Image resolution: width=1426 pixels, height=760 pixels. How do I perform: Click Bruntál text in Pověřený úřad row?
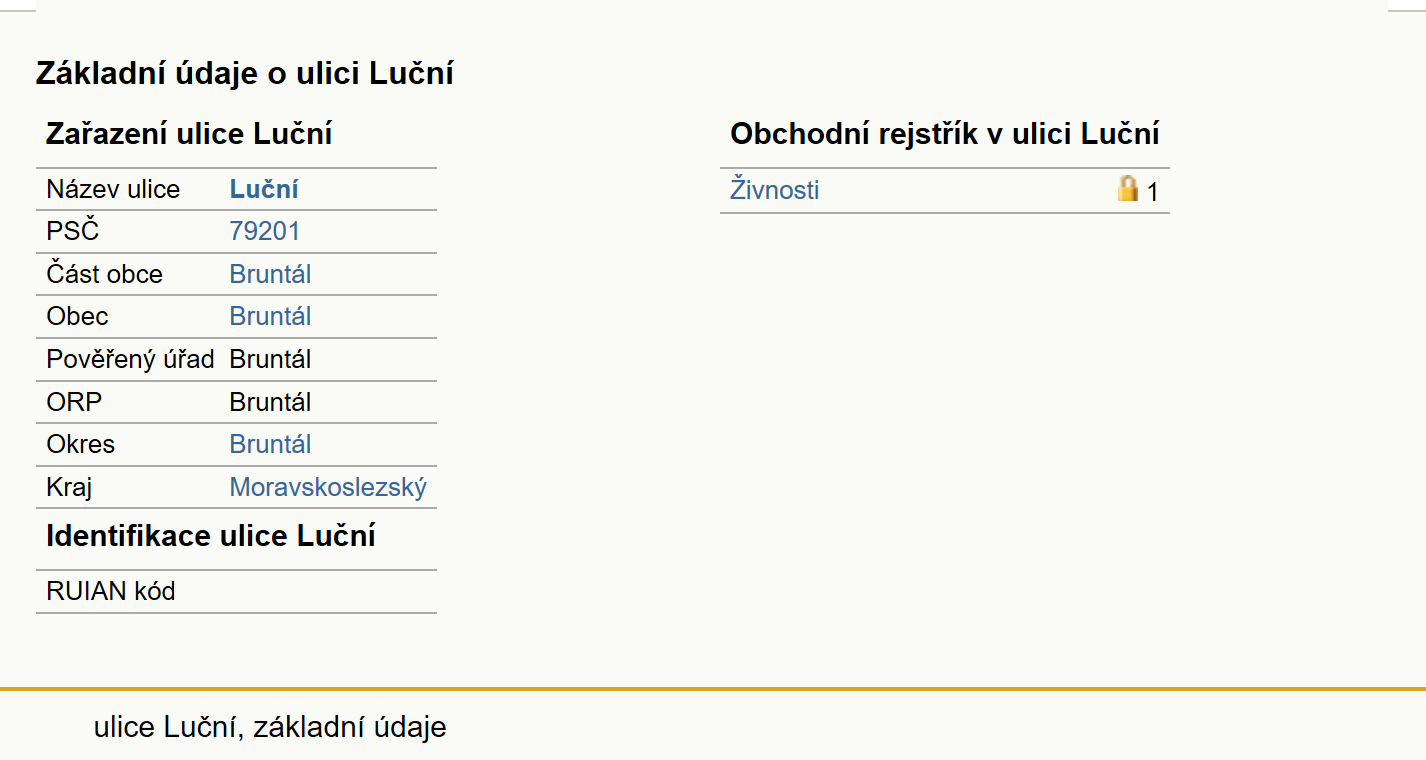click(x=270, y=359)
